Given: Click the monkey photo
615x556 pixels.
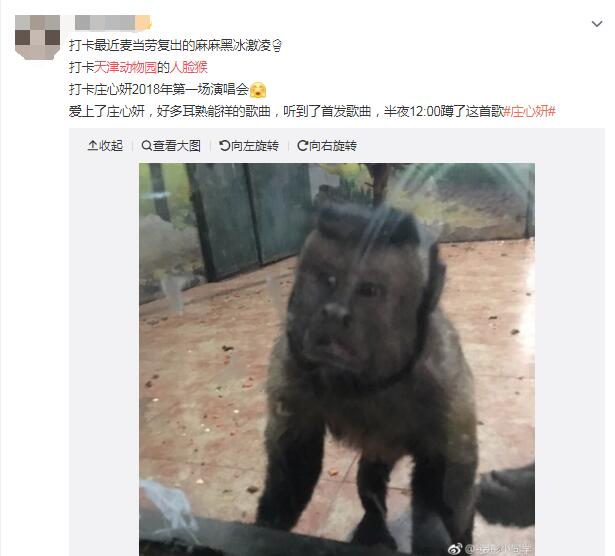Looking at the screenshot, I should coord(337,359).
